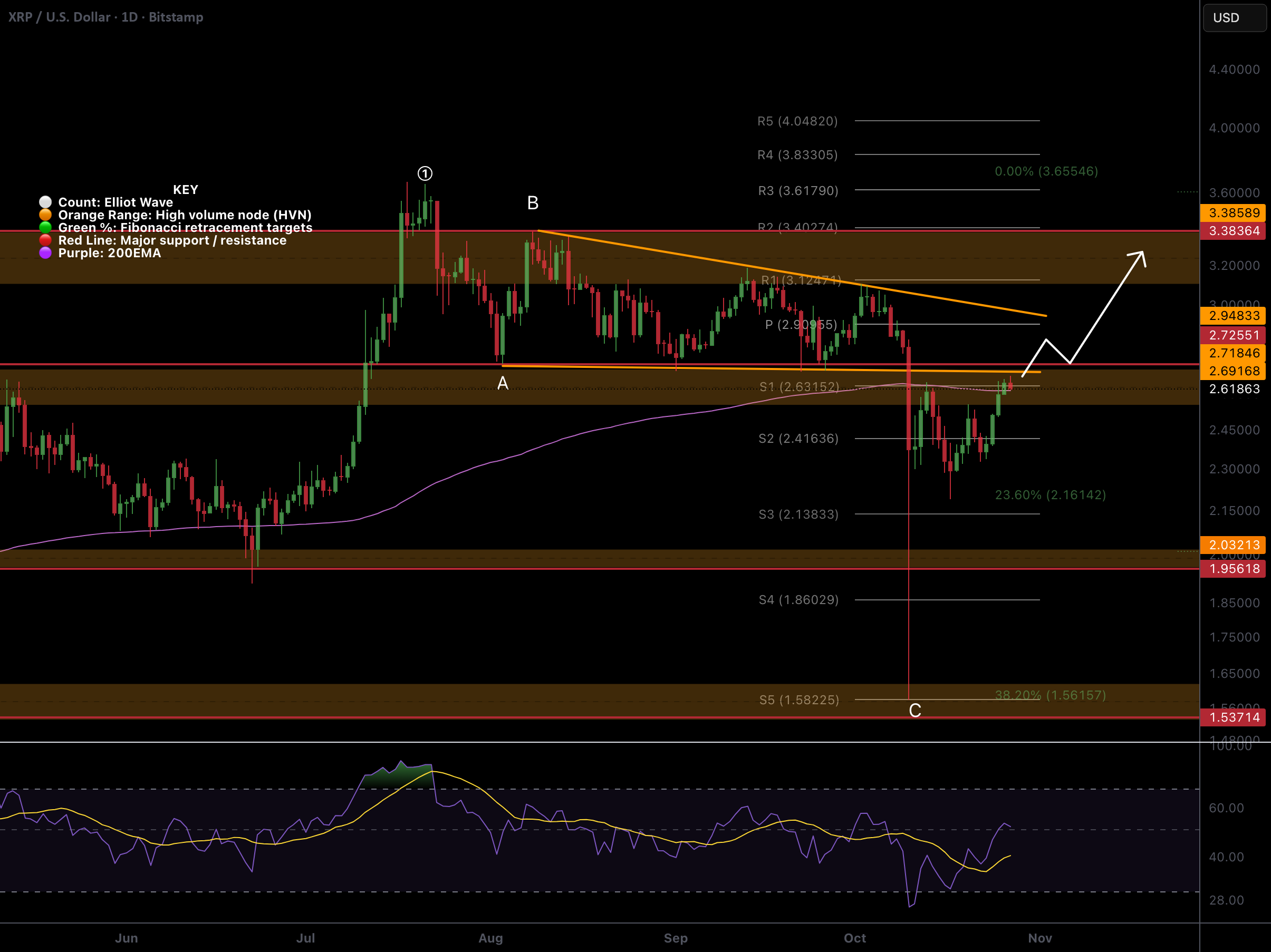1271x952 pixels.
Task: Click the white circle beside Count: Elliot Wave
Action: pyautogui.click(x=45, y=202)
